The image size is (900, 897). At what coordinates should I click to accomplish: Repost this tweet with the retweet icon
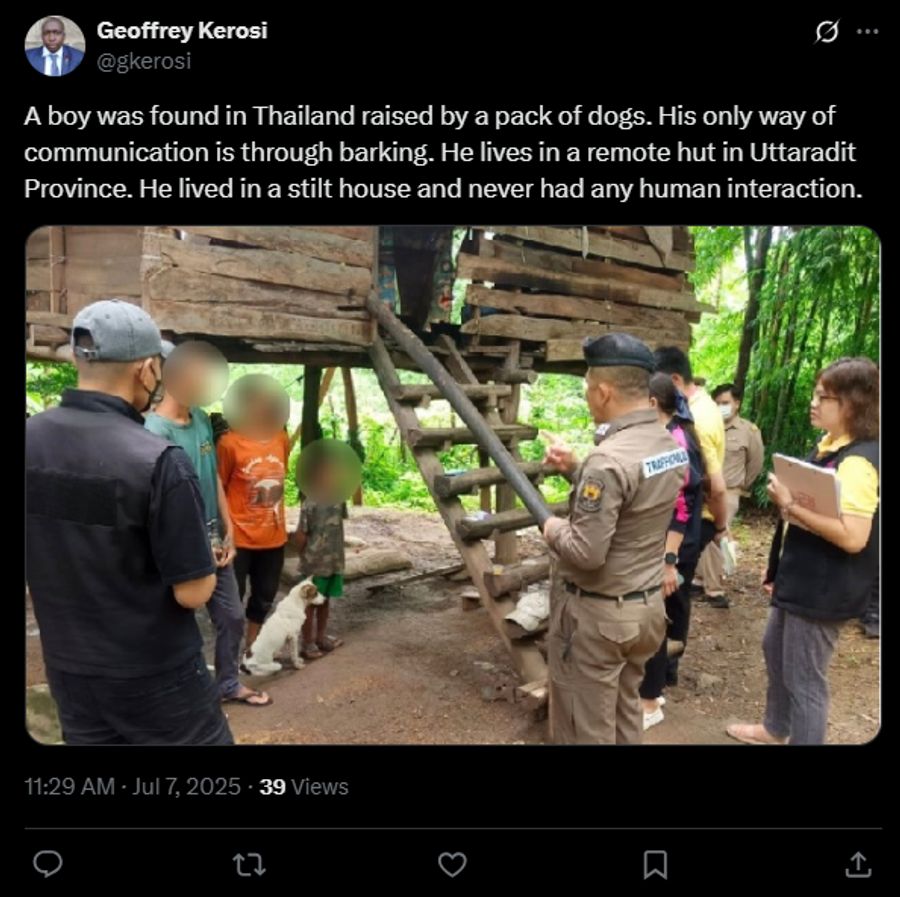250,864
